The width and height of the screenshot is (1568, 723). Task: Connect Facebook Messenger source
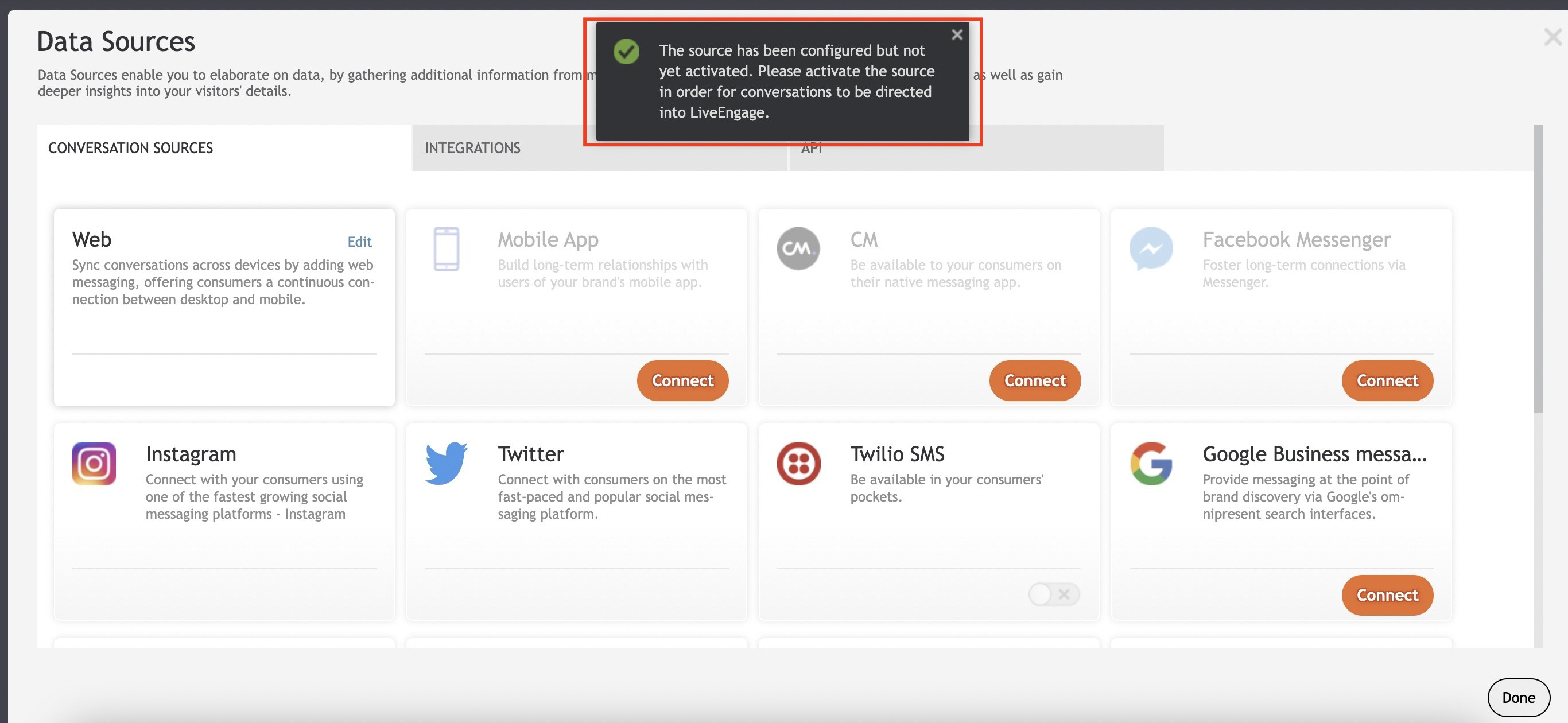1387,380
